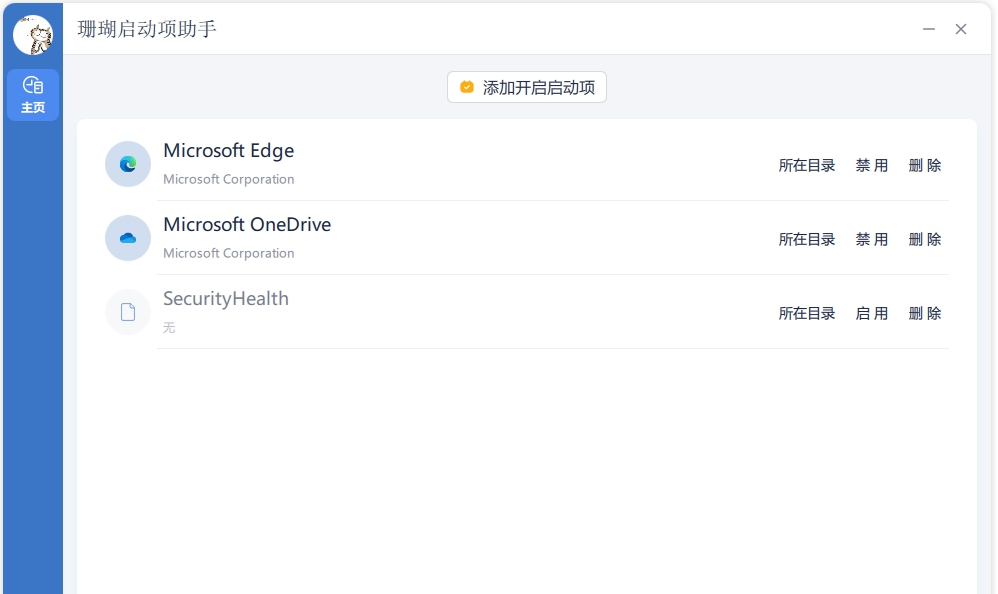Minimize the 珊瑚启动项助手 window
The image size is (998, 594).
pyautogui.click(x=929, y=30)
